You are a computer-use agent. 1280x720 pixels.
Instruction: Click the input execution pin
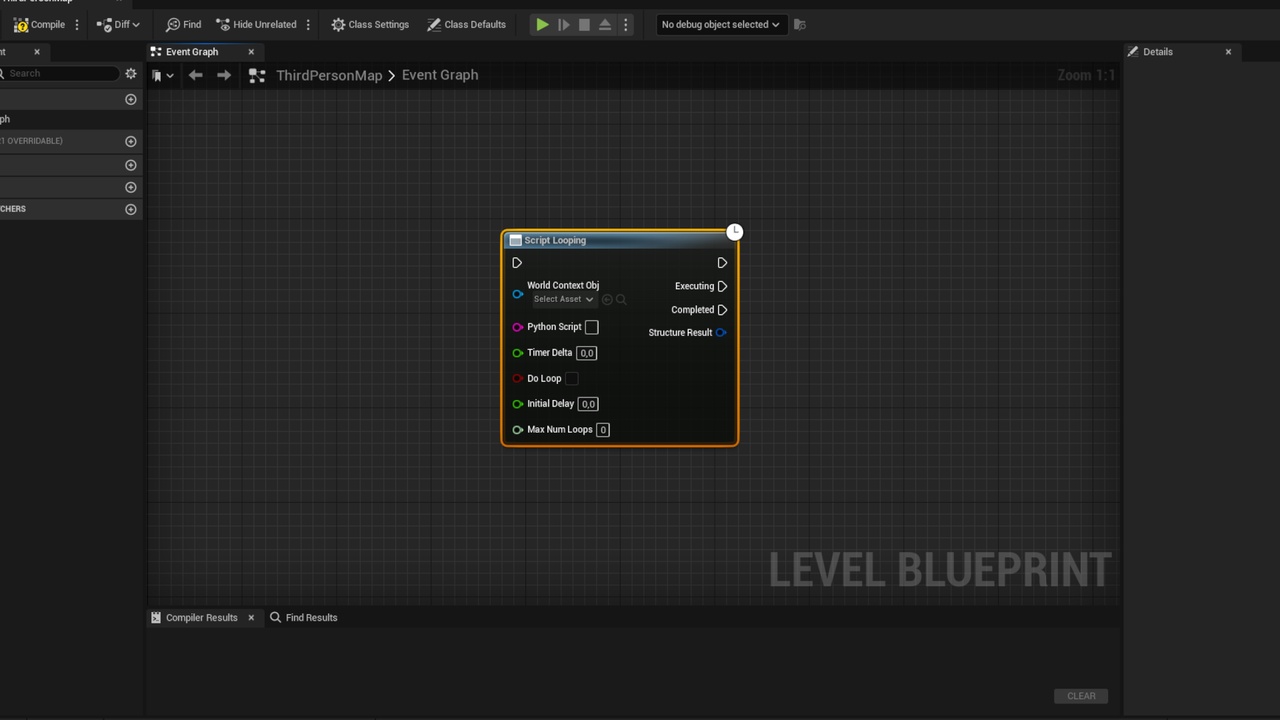pos(517,263)
